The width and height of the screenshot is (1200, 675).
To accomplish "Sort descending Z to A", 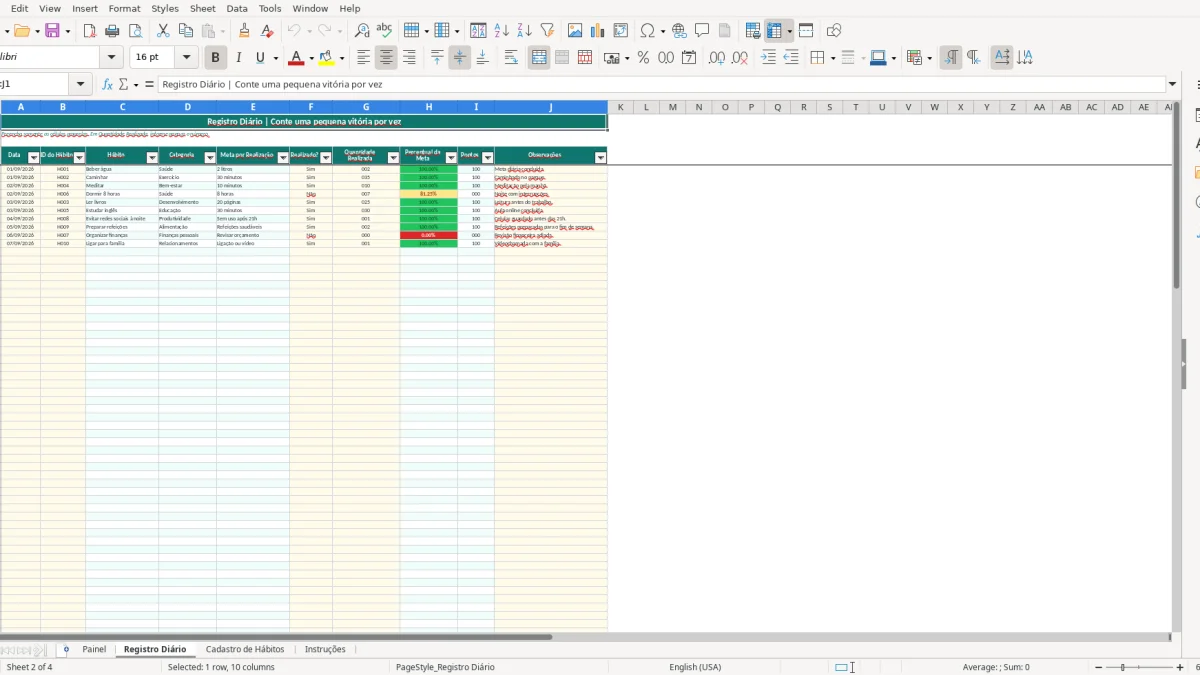I will [524, 31].
